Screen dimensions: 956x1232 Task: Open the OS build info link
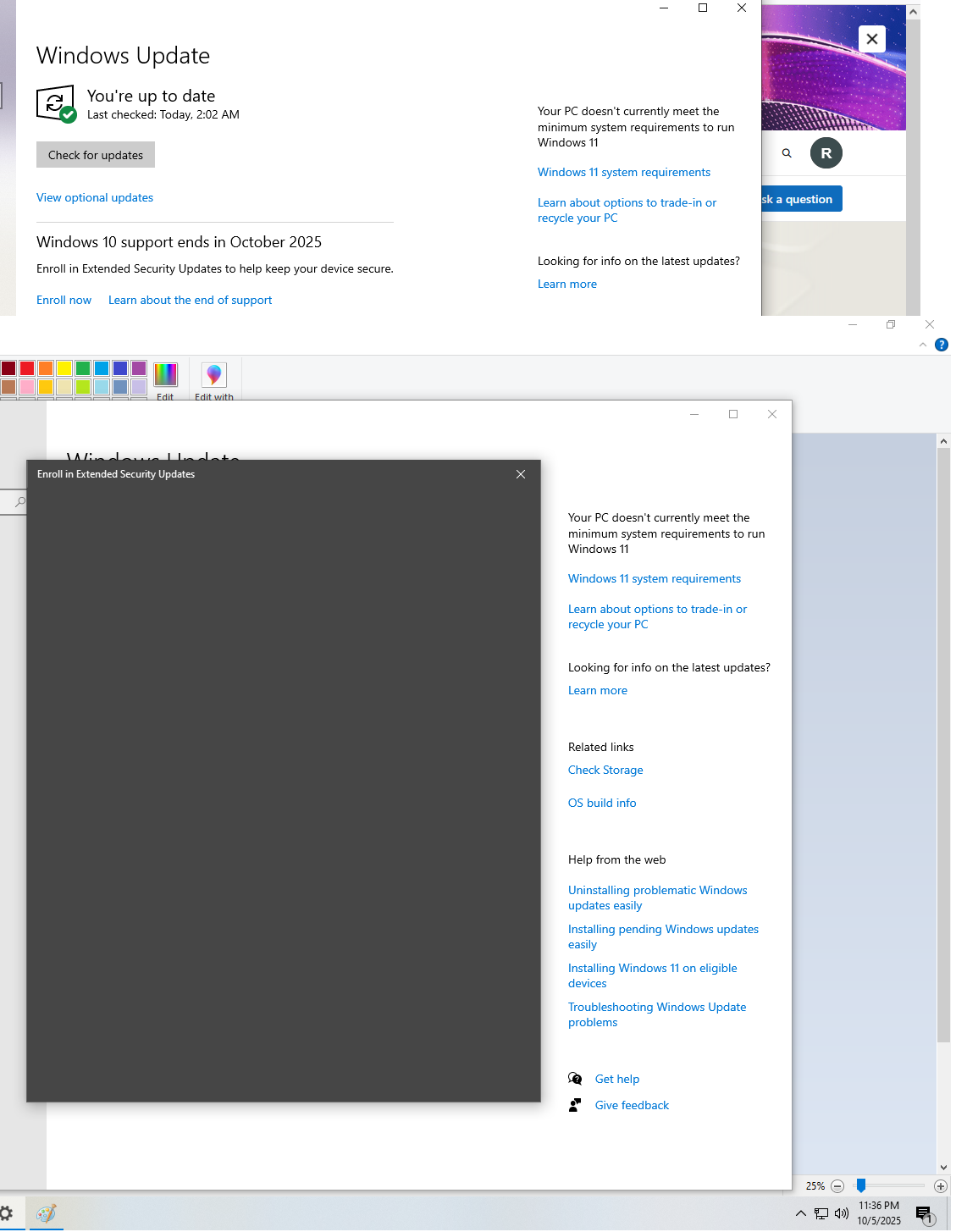(602, 803)
